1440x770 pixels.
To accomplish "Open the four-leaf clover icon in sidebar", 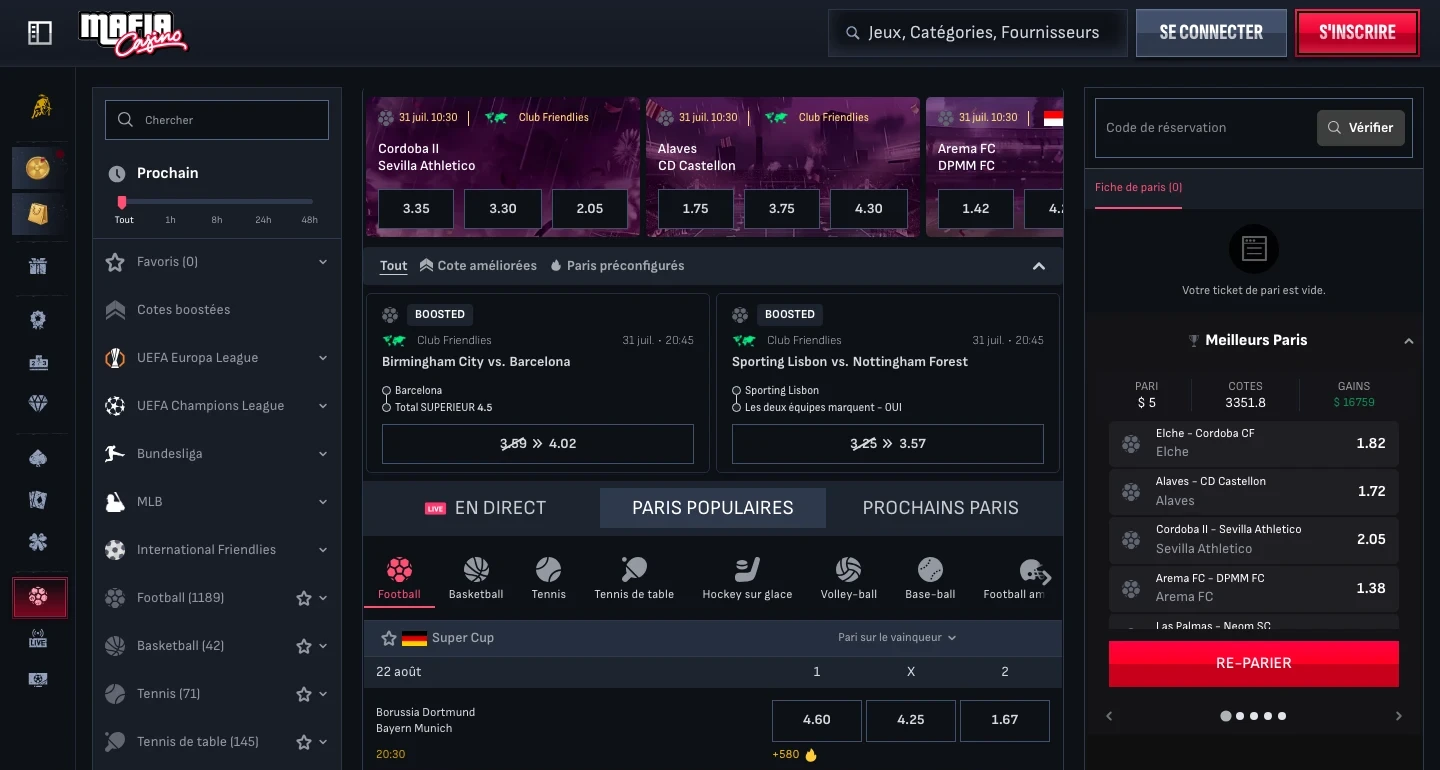I will pyautogui.click(x=38, y=543).
